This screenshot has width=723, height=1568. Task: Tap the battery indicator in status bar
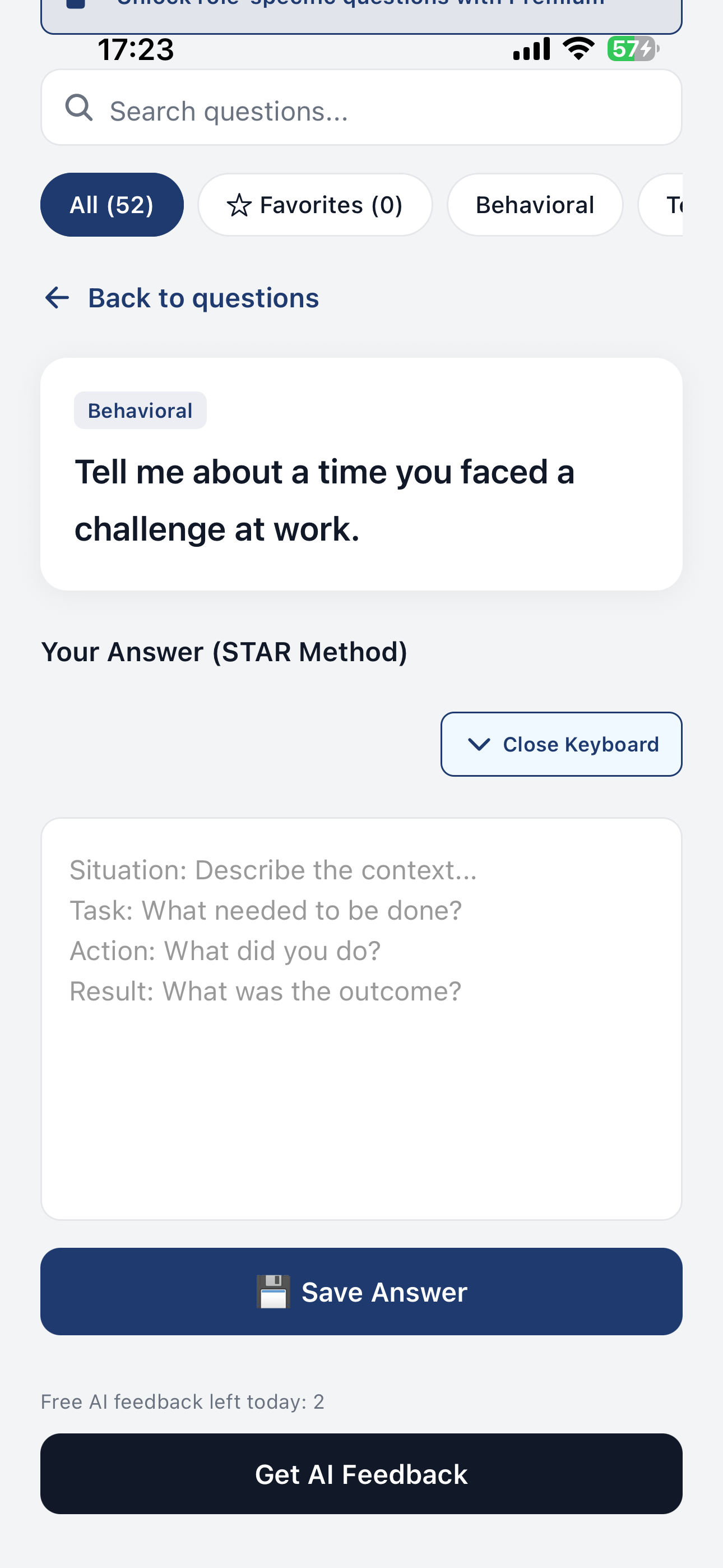coord(633,49)
